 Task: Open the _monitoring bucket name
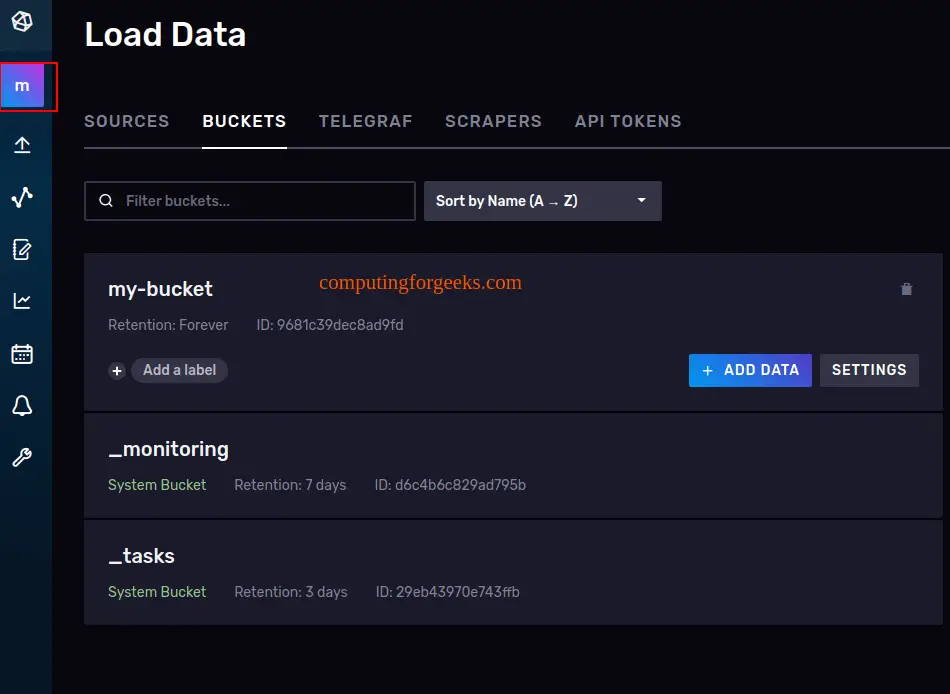[x=168, y=449]
